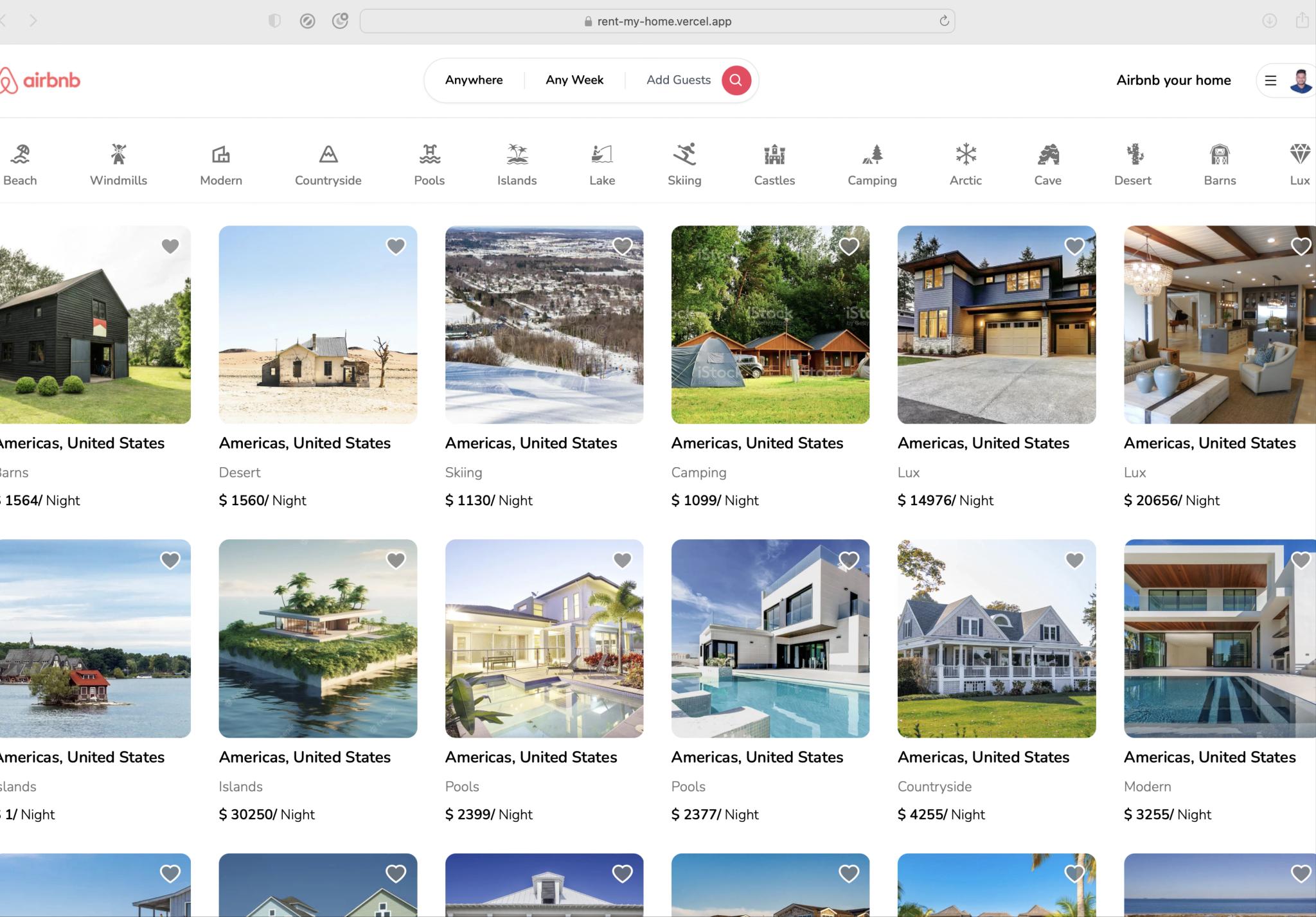Filter by Skiing category icon
Image resolution: width=1316 pixels, height=917 pixels.
pyautogui.click(x=684, y=155)
